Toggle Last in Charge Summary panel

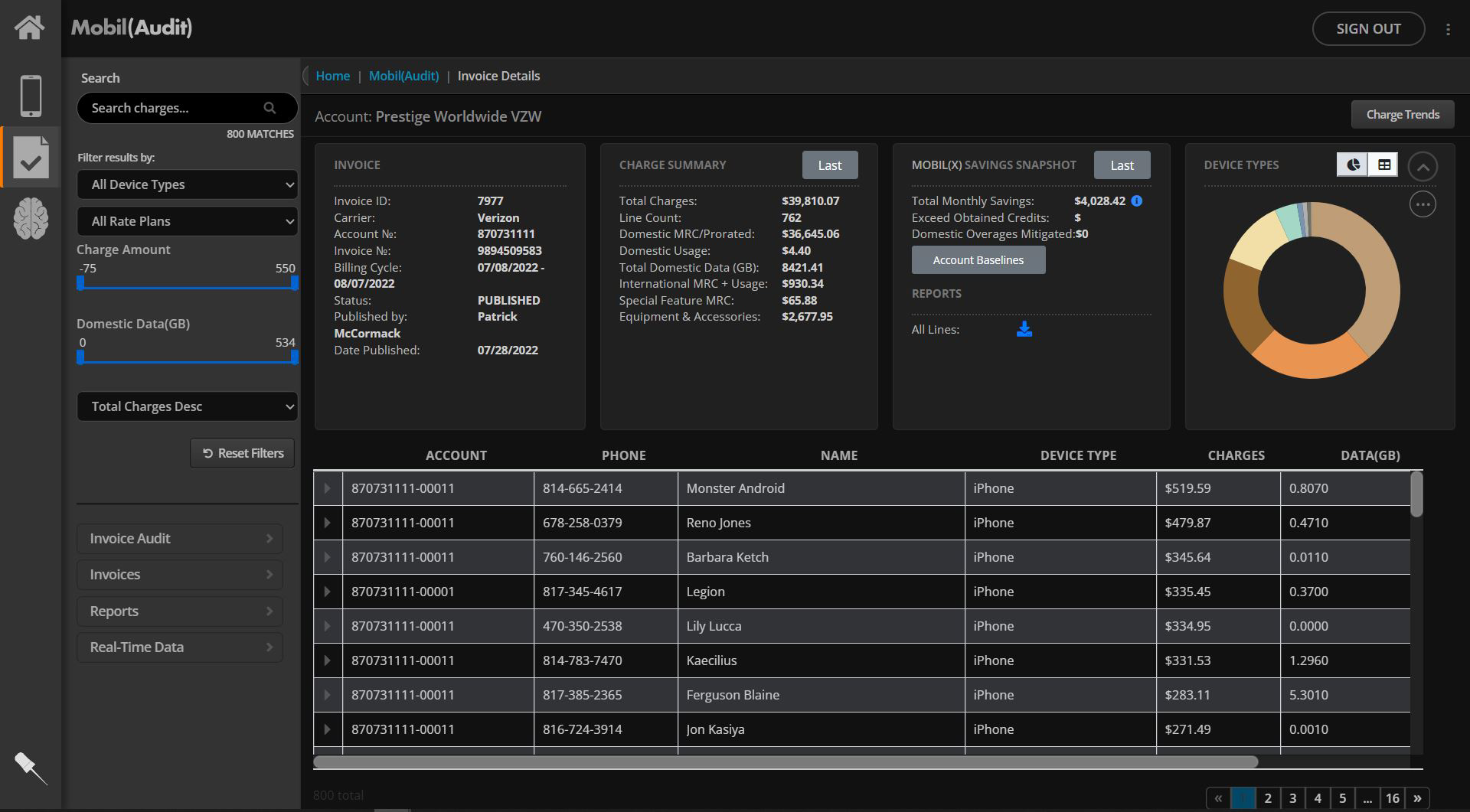coord(829,165)
